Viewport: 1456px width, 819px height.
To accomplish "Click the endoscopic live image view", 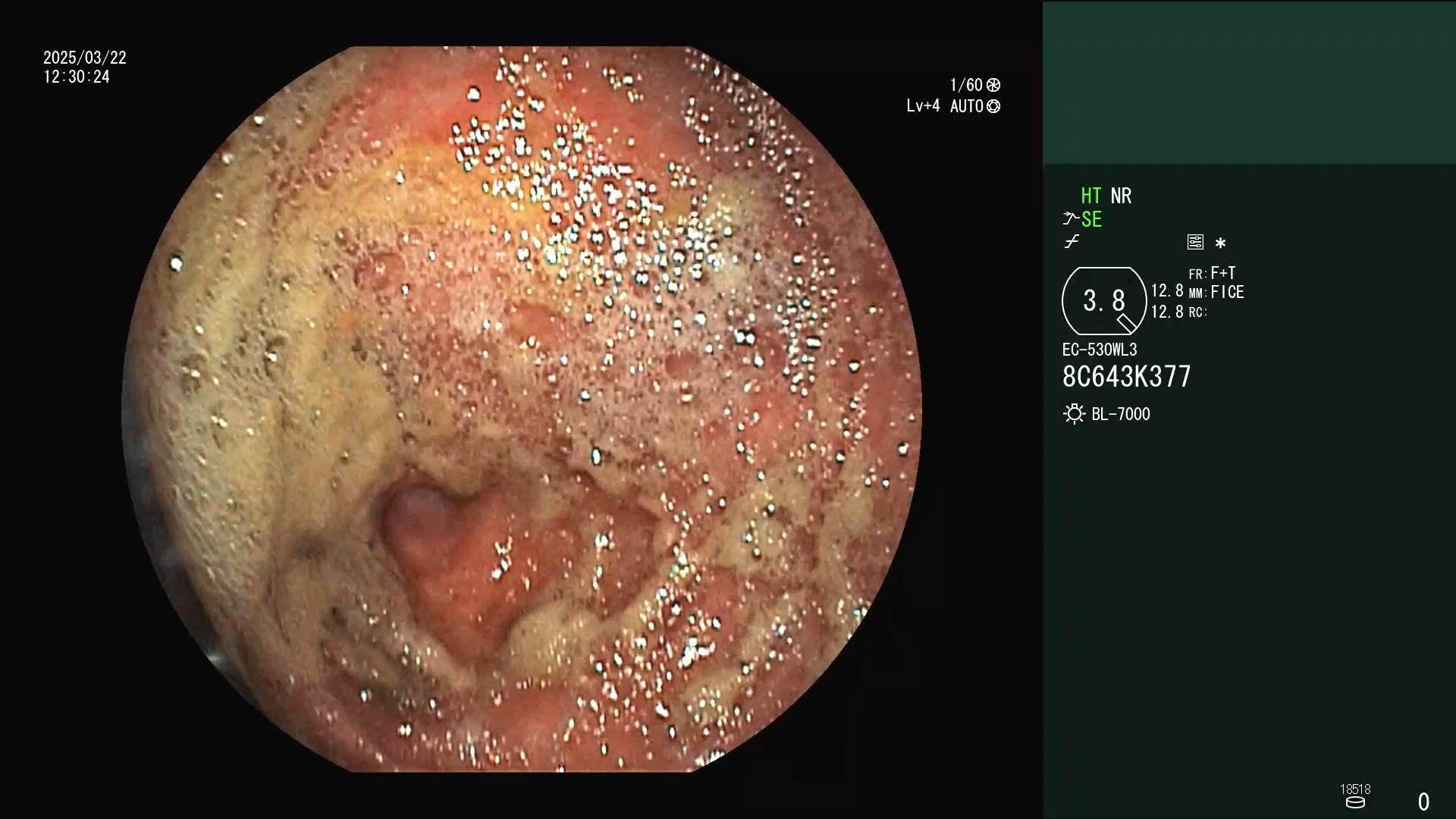I will click(x=522, y=409).
